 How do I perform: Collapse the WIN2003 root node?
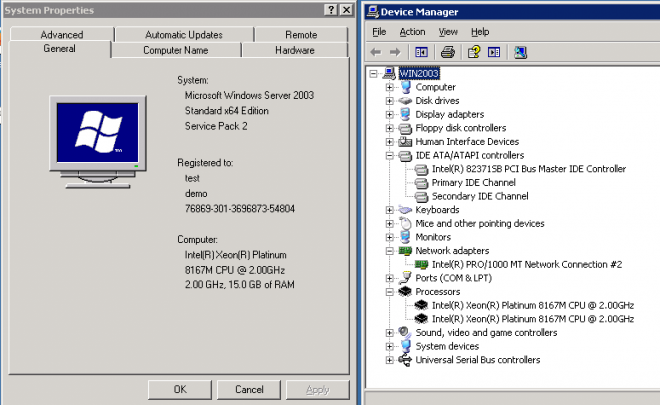tap(373, 74)
